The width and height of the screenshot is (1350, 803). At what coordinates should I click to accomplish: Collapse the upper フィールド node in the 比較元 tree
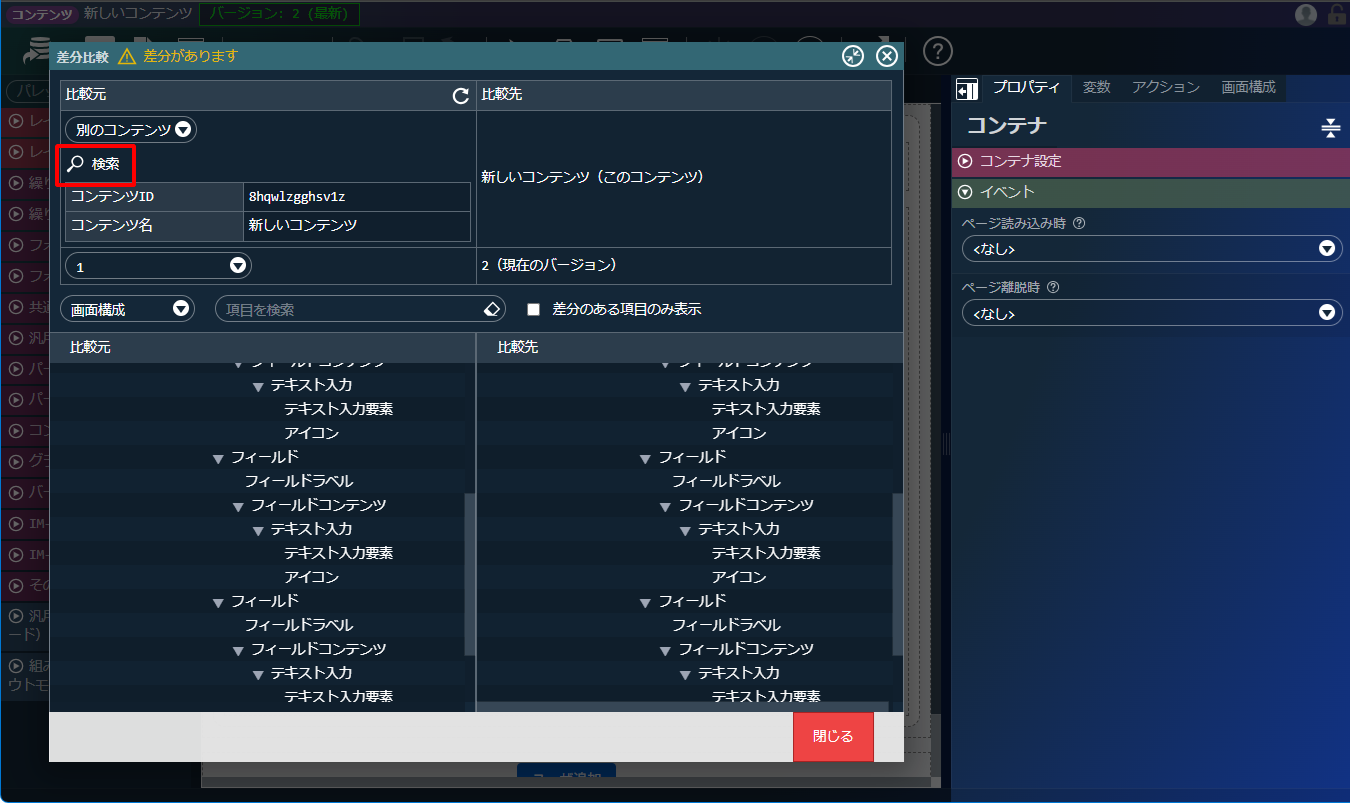coord(218,458)
